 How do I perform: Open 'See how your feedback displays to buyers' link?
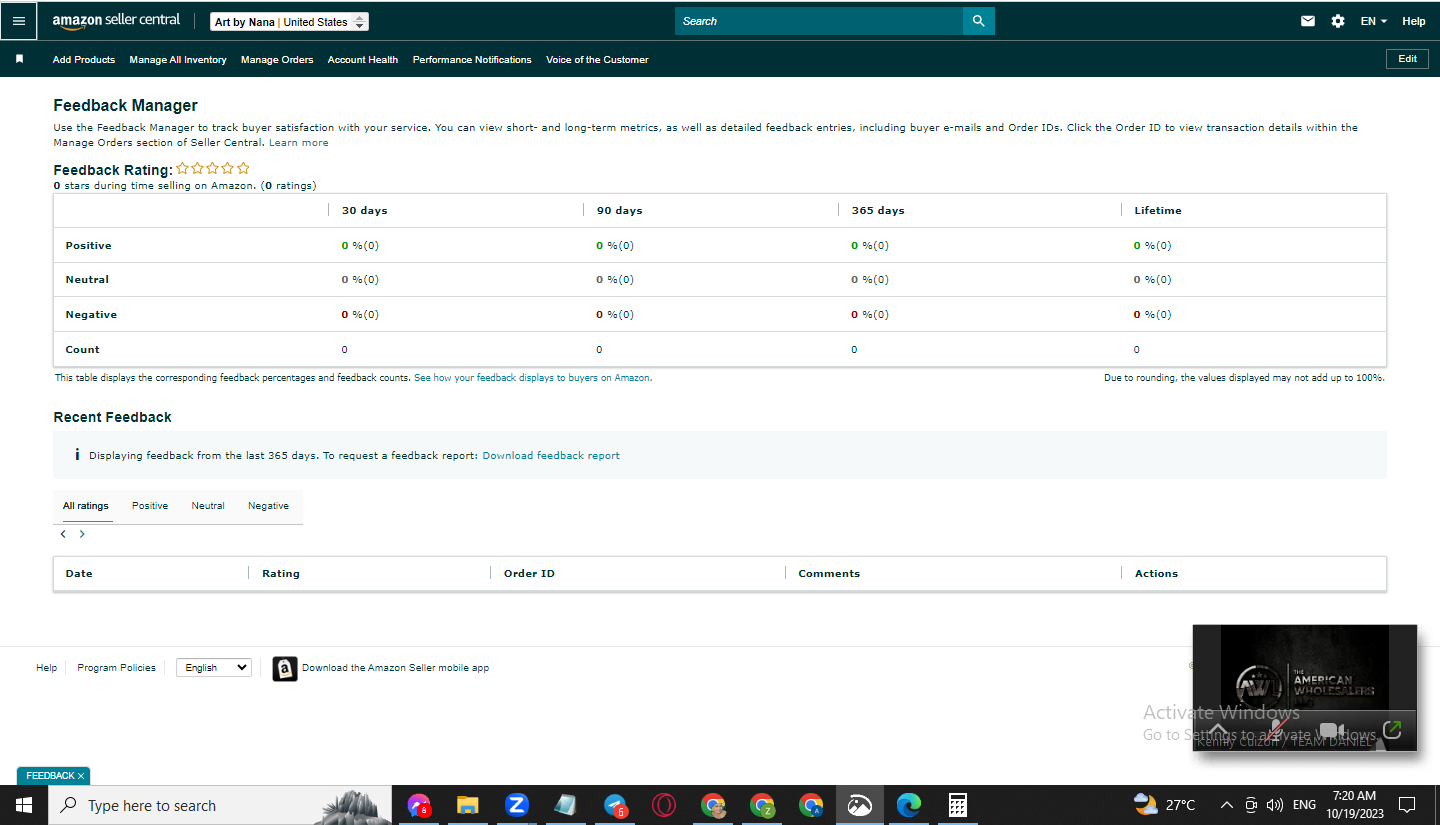532,378
